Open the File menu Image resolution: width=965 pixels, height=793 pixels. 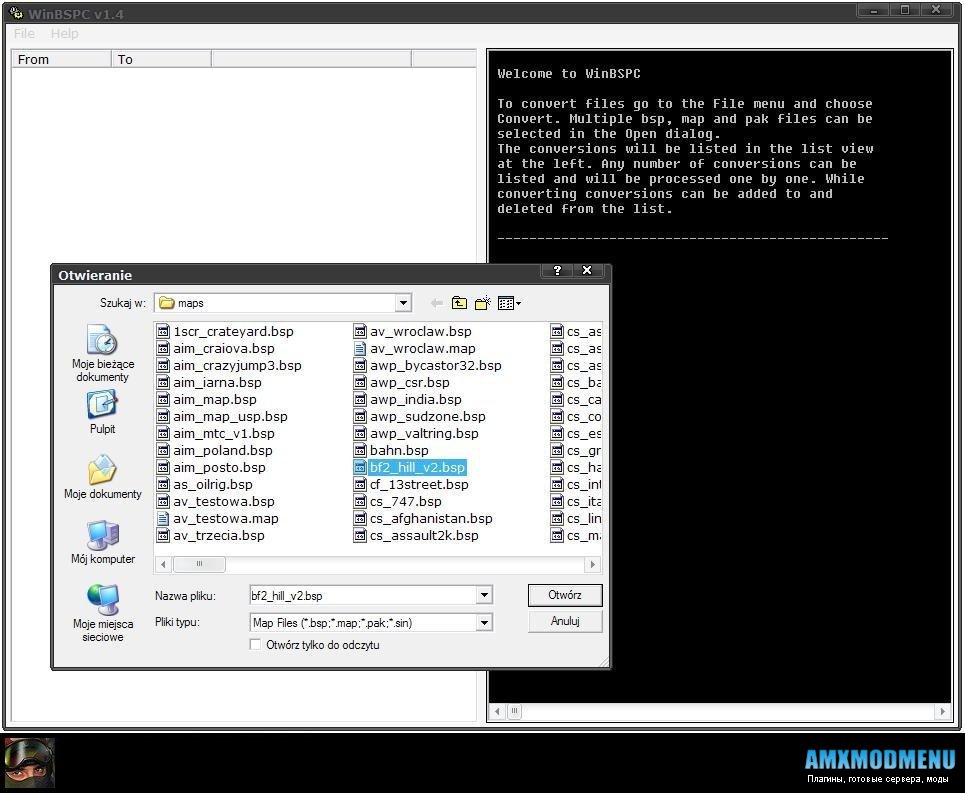click(24, 33)
